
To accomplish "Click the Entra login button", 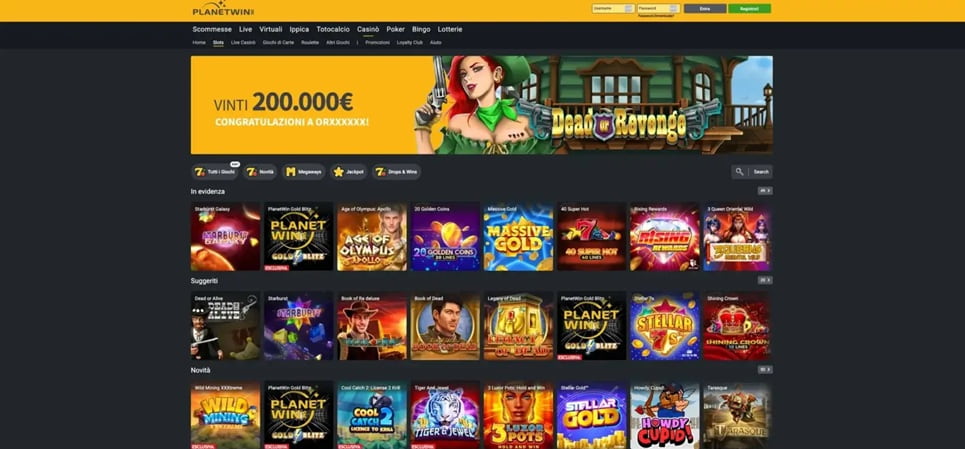I will (705, 9).
